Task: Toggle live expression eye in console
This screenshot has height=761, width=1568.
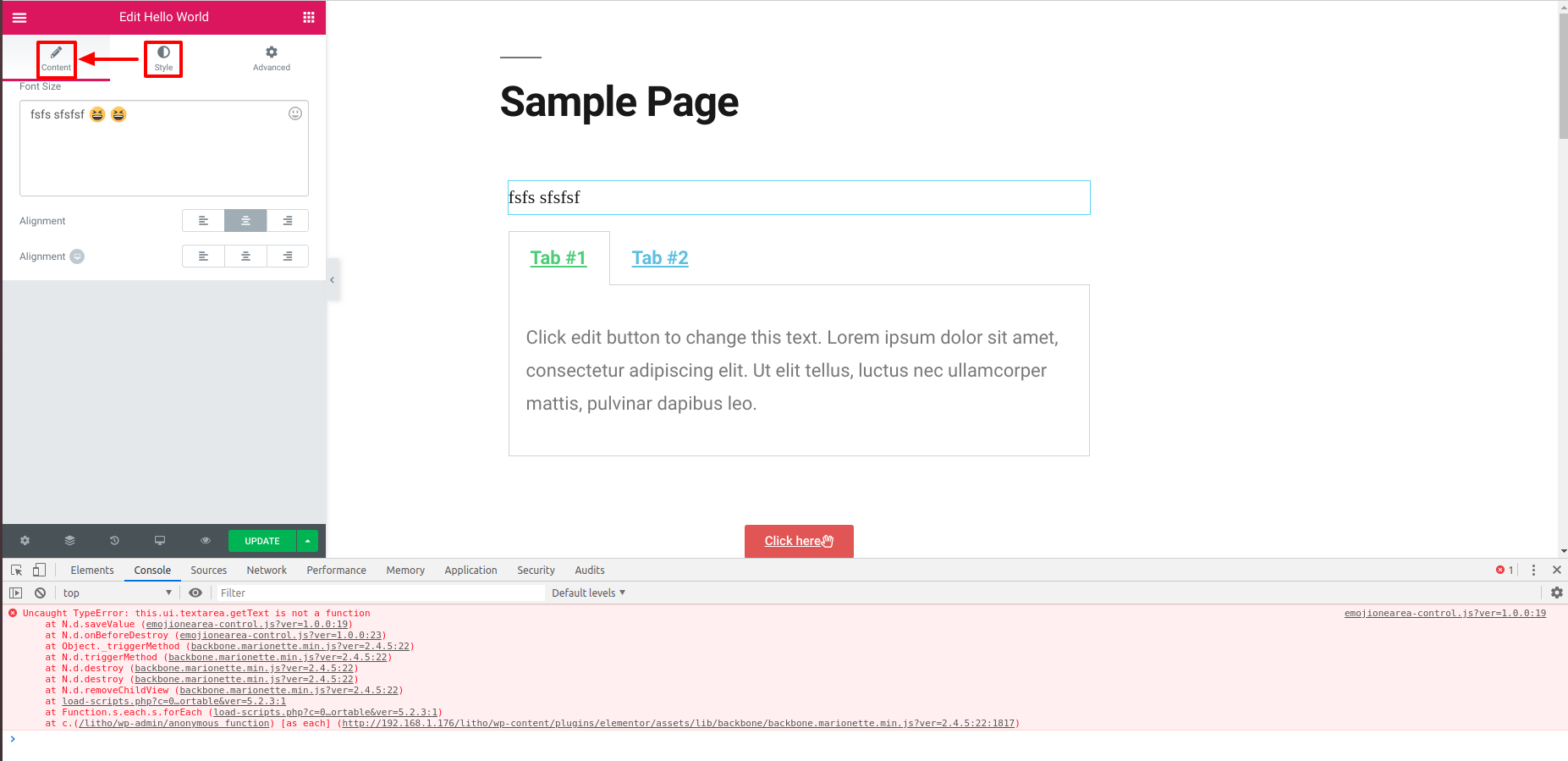Action: click(x=195, y=593)
